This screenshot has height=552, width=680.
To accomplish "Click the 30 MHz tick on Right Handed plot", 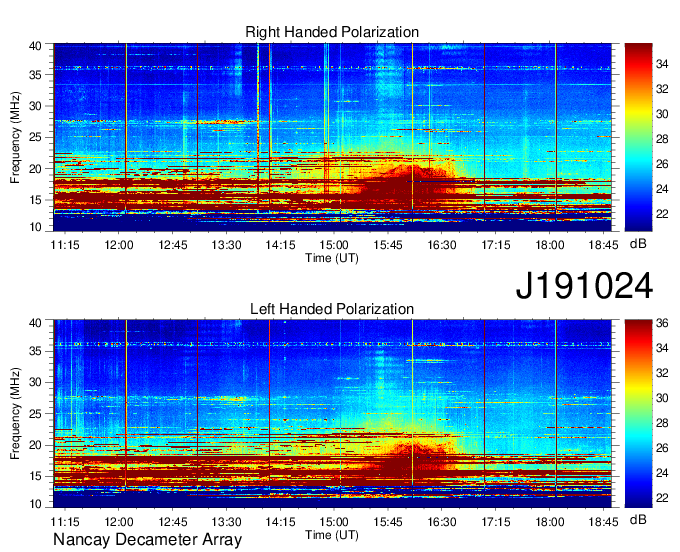I will click(x=35, y=106).
